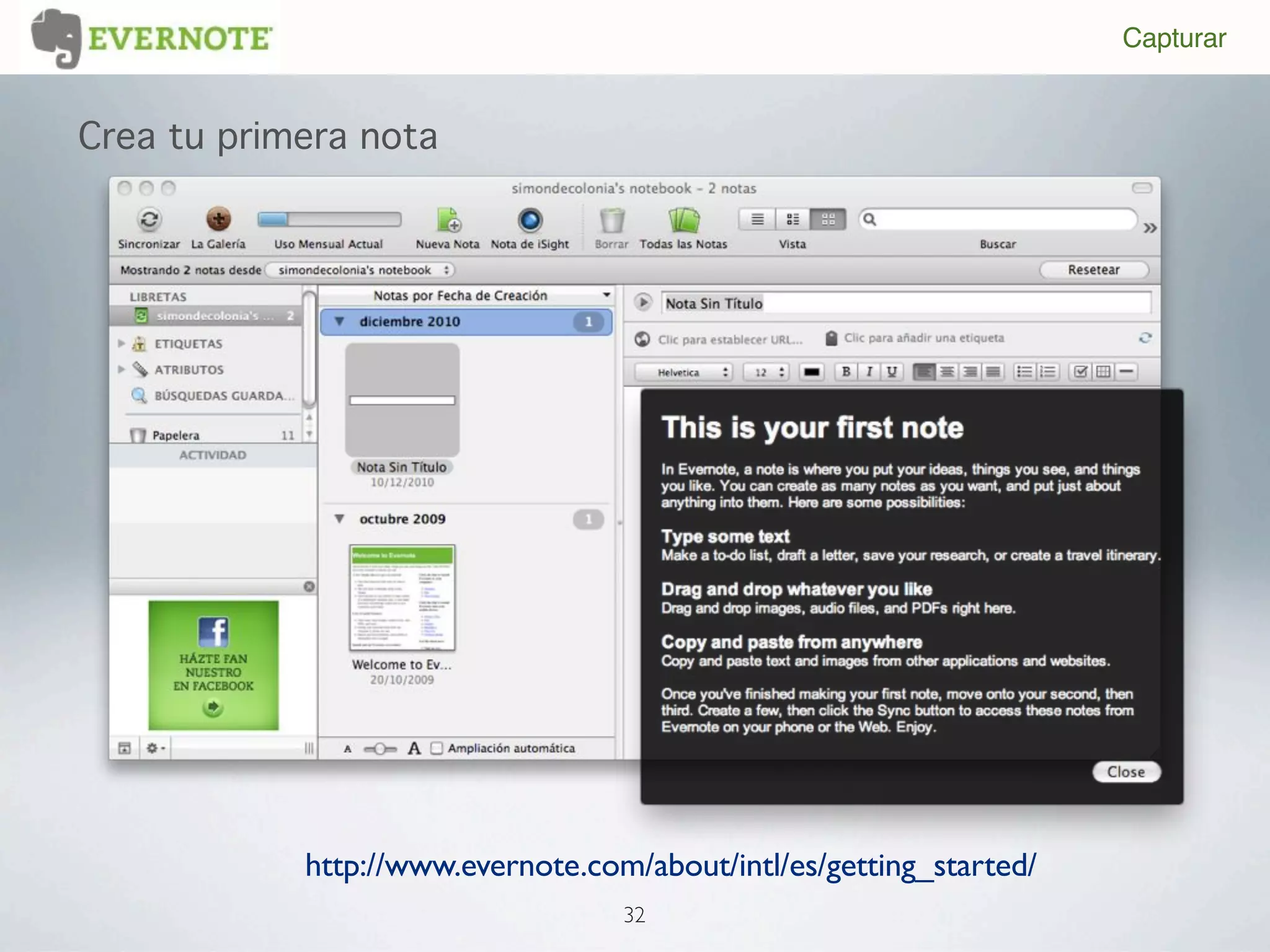
Task: Click to add a tag to note
Action: tap(923, 338)
